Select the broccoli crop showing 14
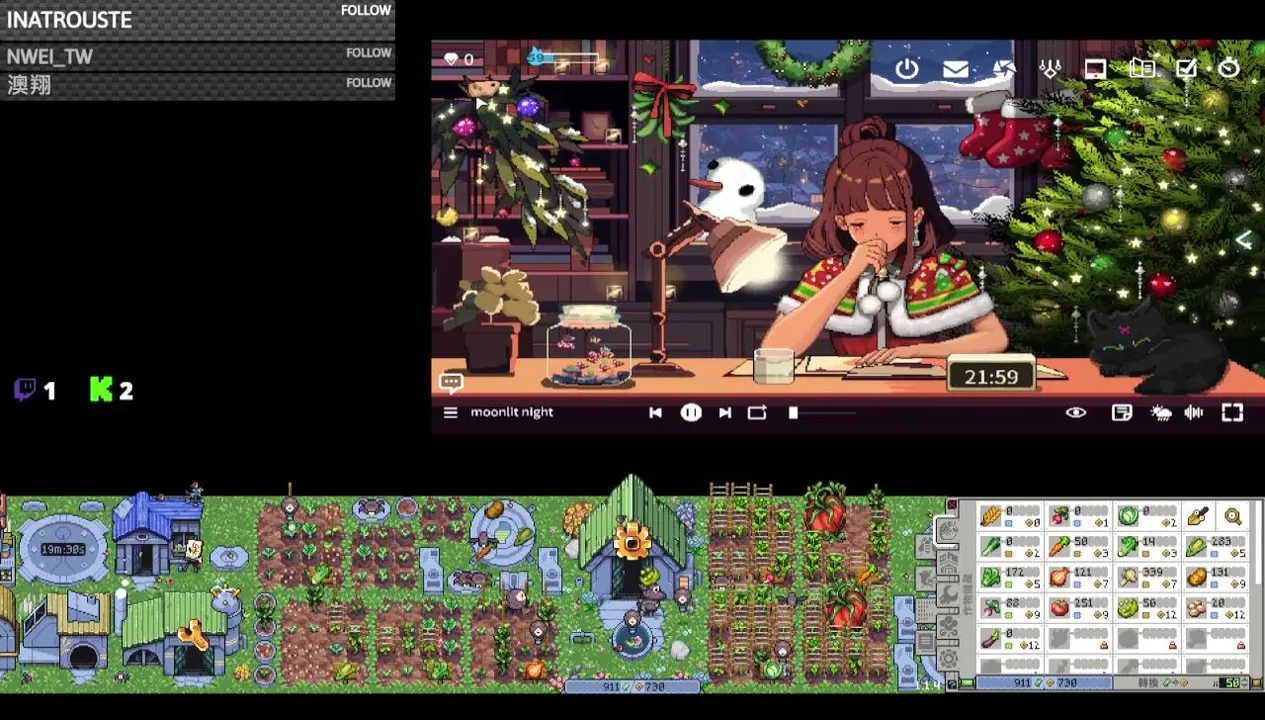The height and width of the screenshot is (720, 1265). coord(1147,547)
